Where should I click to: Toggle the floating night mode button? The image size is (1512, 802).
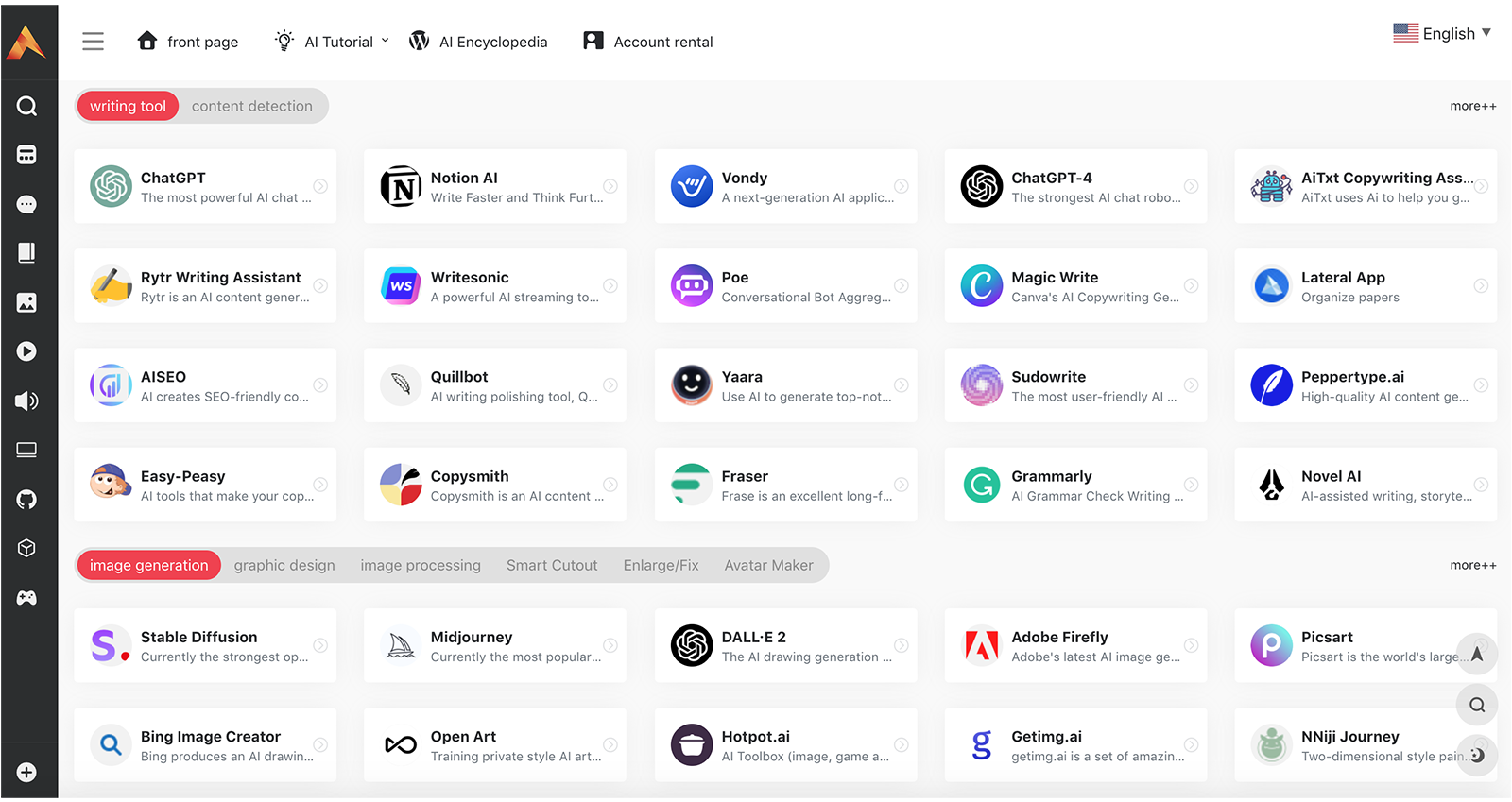pyautogui.click(x=1477, y=756)
